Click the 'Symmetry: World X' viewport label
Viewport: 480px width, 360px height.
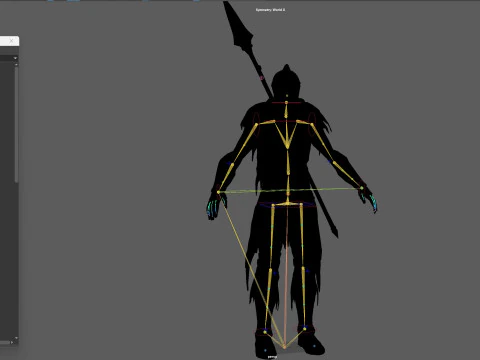(x=270, y=10)
